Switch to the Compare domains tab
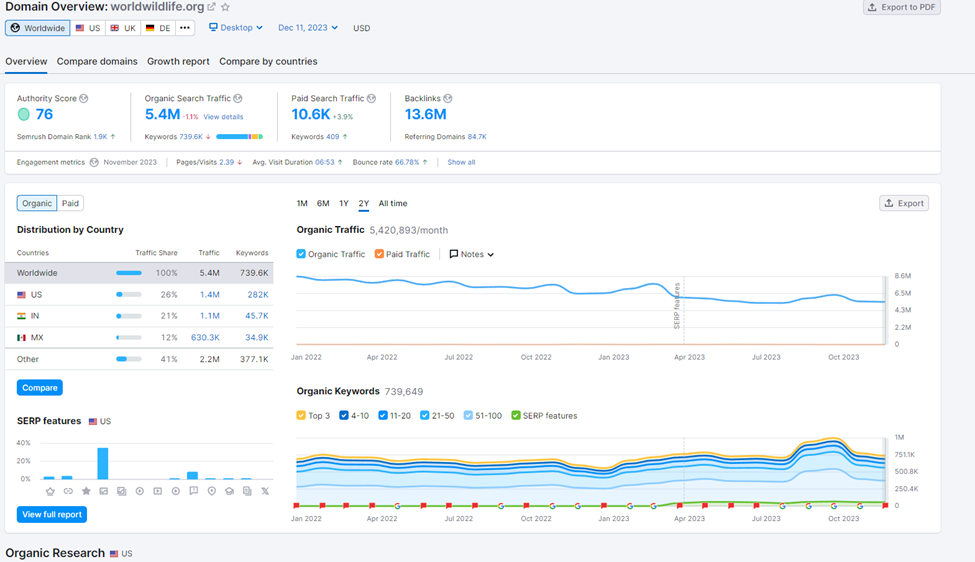This screenshot has height=562, width=975. tap(97, 61)
